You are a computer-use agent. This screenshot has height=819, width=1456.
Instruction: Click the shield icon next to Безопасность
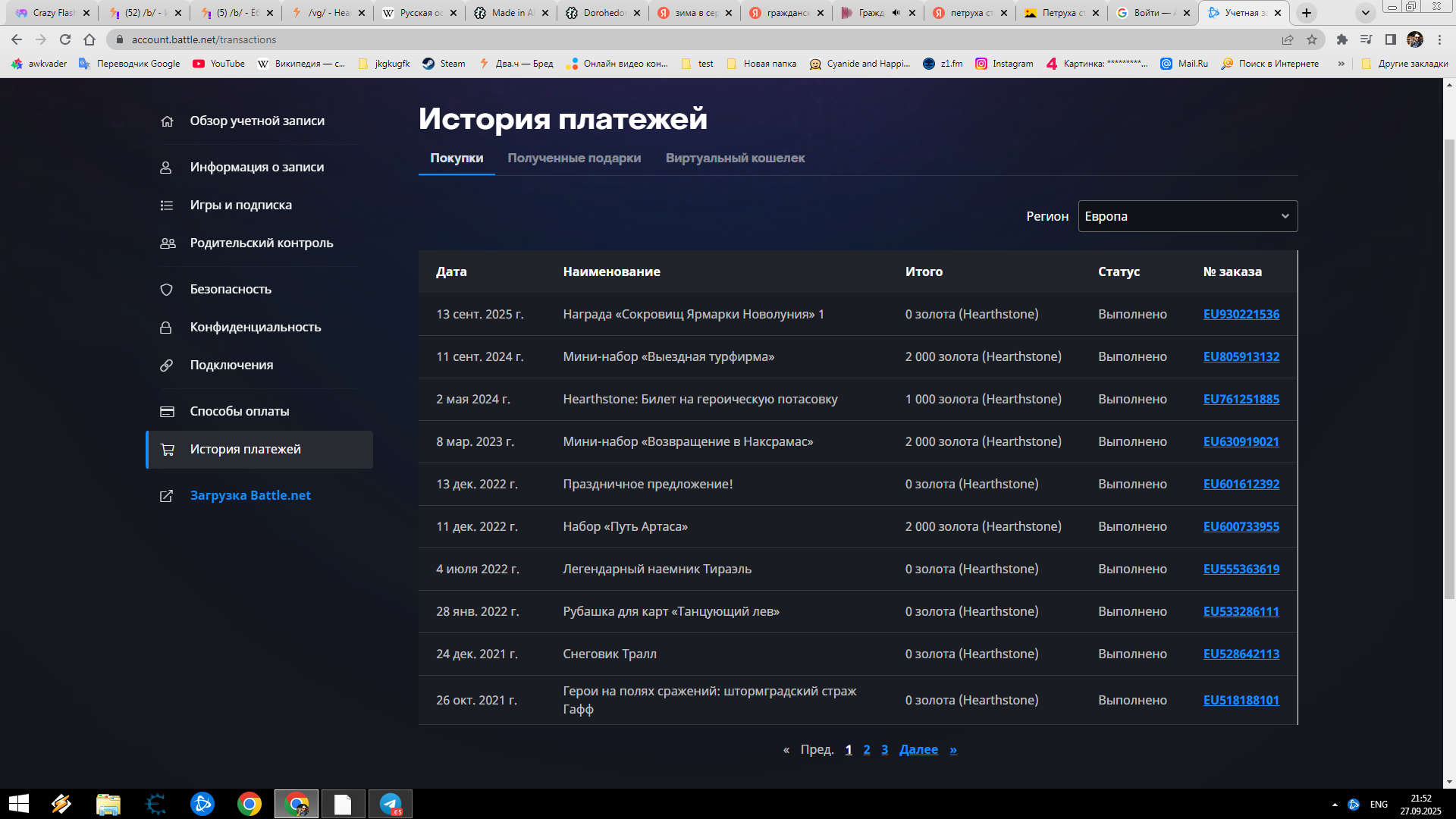167,290
